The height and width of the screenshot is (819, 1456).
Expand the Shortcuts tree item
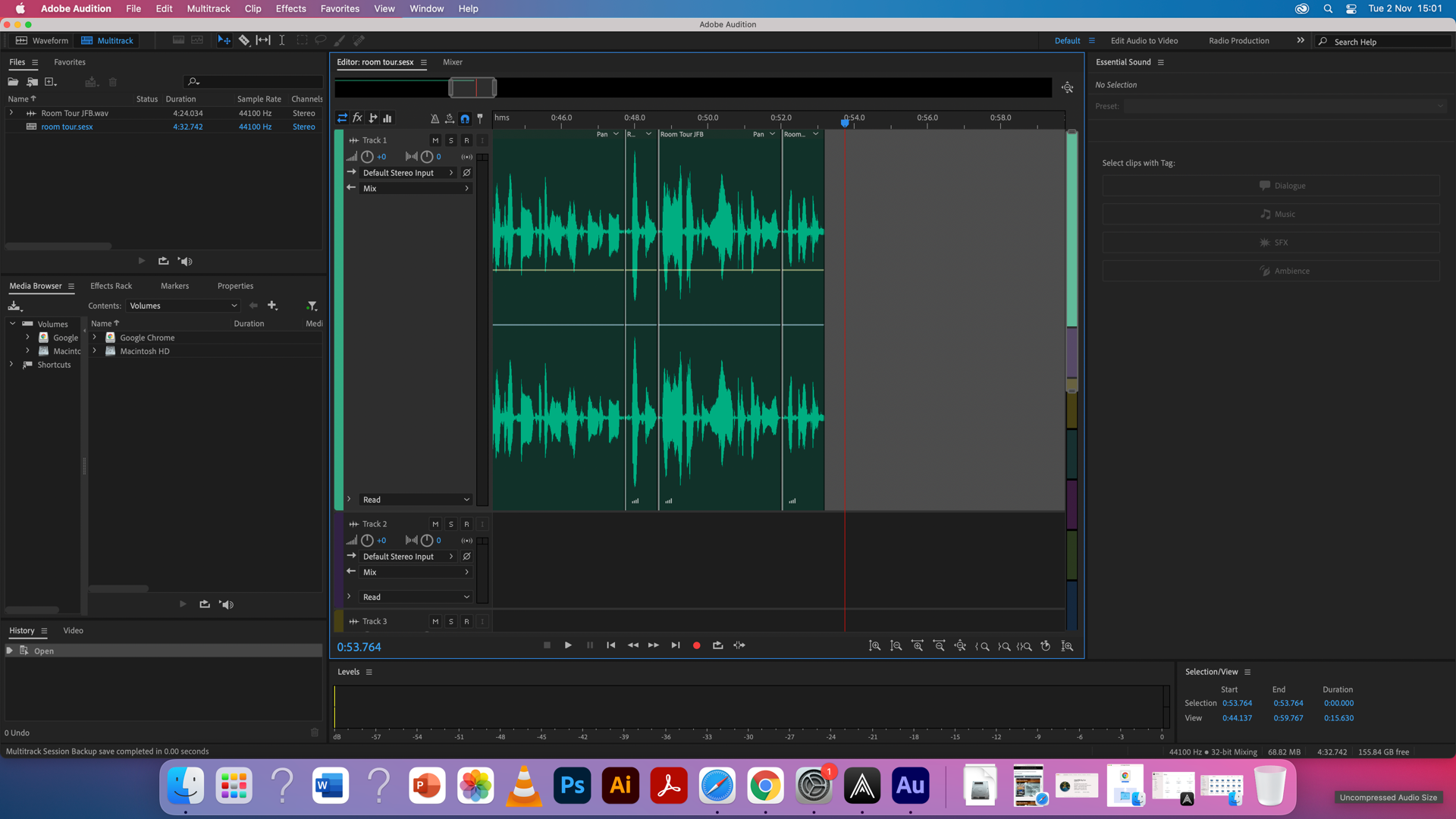tap(11, 365)
